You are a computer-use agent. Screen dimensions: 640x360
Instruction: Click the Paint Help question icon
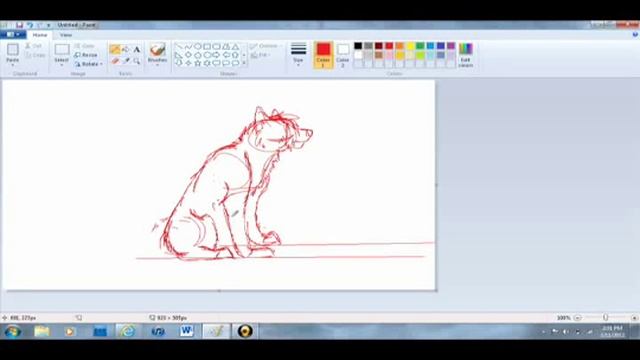coord(635,35)
